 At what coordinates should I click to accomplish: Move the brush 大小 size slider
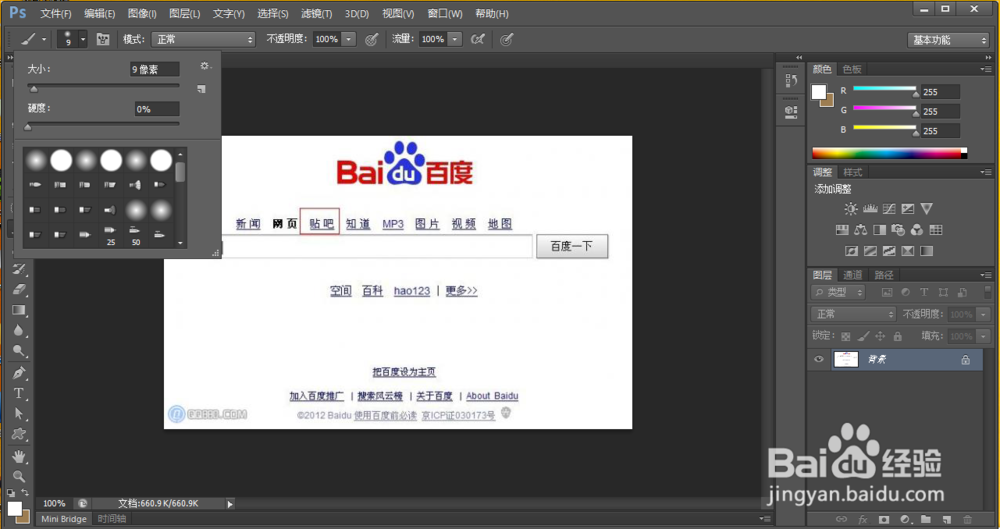[34, 89]
